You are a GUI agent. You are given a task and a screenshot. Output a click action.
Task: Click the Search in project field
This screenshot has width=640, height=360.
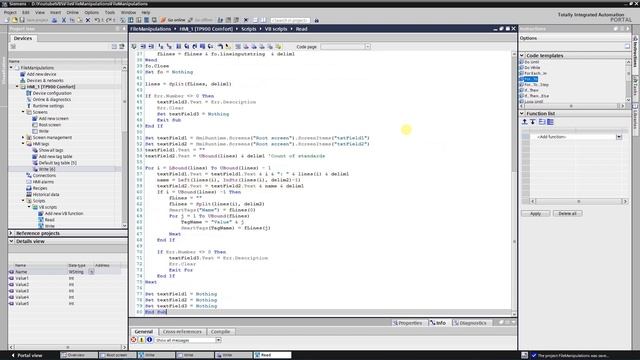[290, 20]
